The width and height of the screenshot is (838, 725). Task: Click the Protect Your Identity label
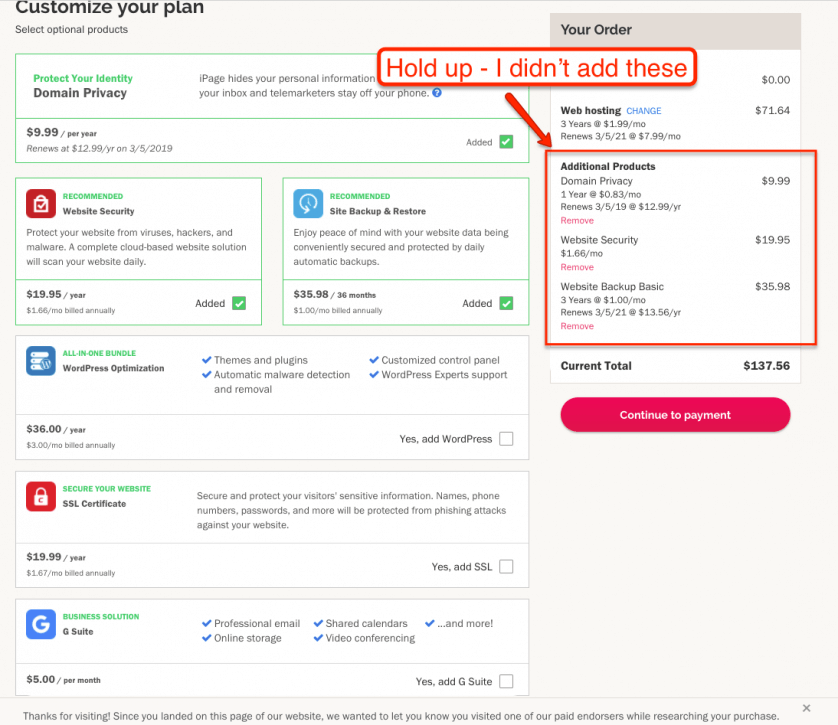83,78
